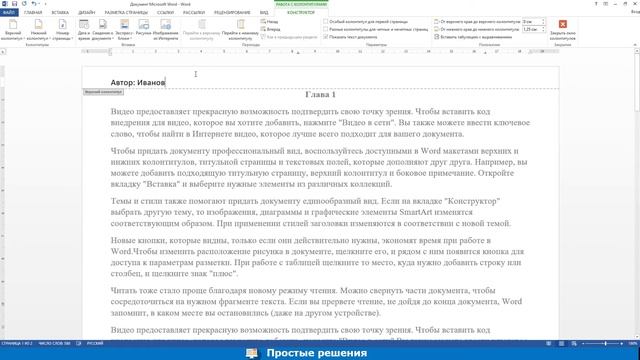Enable different odd and even pages checkbox
Image resolution: width=640 pixels, height=360 pixels.
(x=325, y=29)
